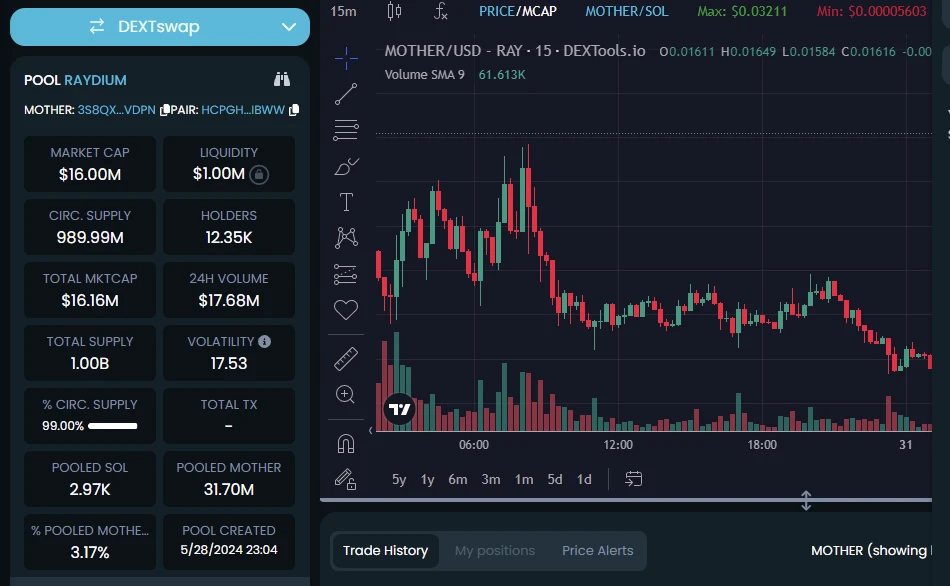Collapse the drawing toolbar arrow
This screenshot has height=586, width=950.
(370, 430)
